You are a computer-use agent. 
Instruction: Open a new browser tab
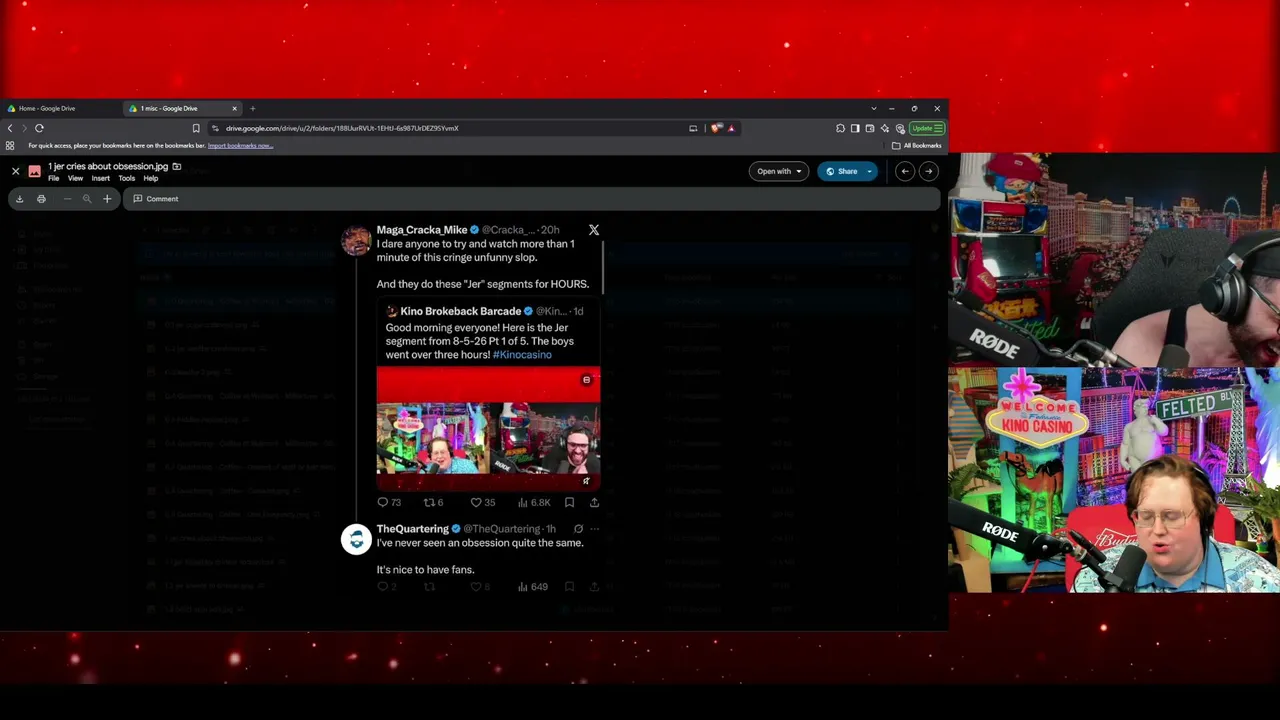point(253,108)
